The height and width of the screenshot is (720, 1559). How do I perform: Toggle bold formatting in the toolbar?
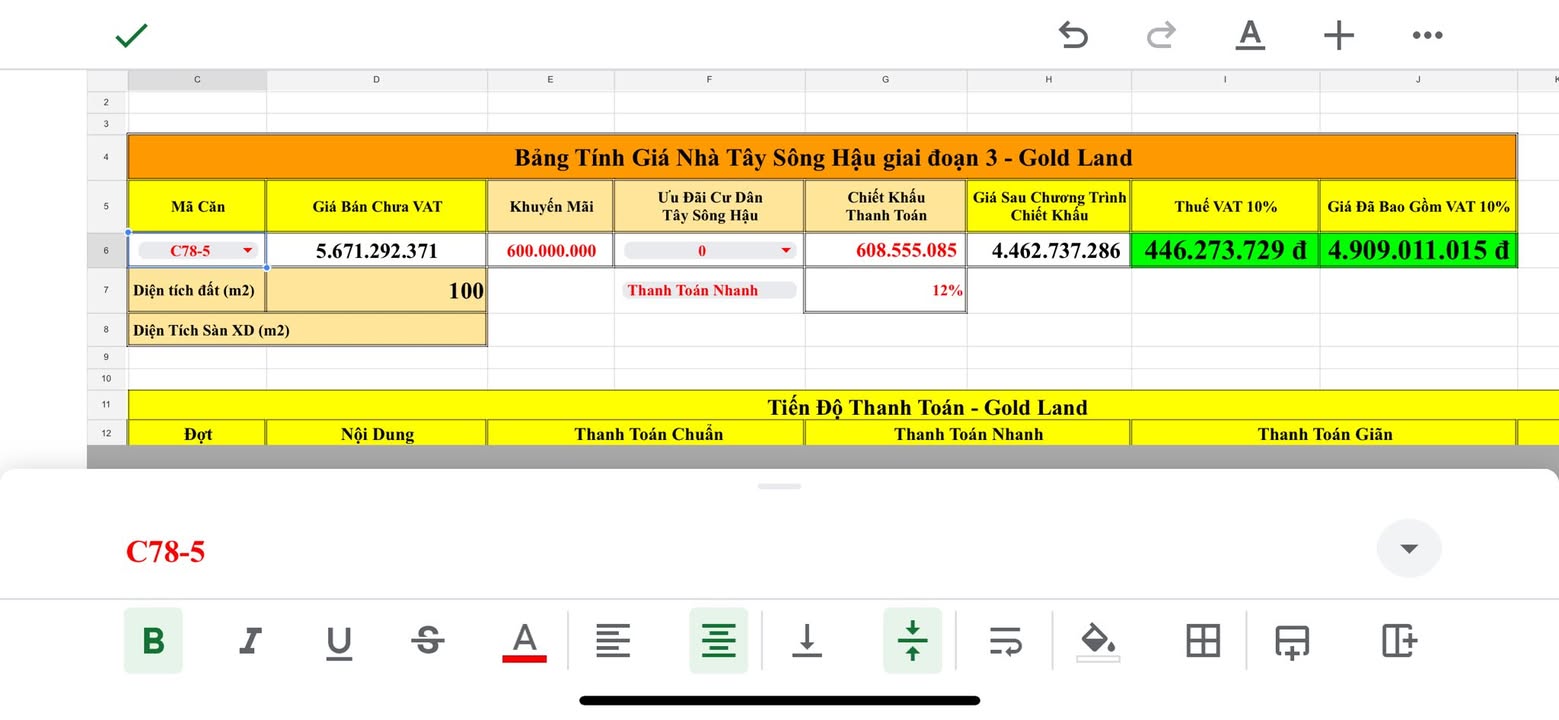153,641
